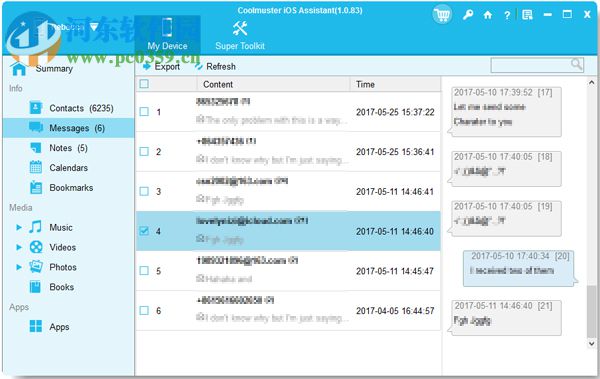Open help with the question mark icon
The width and height of the screenshot is (600, 379).
point(507,15)
